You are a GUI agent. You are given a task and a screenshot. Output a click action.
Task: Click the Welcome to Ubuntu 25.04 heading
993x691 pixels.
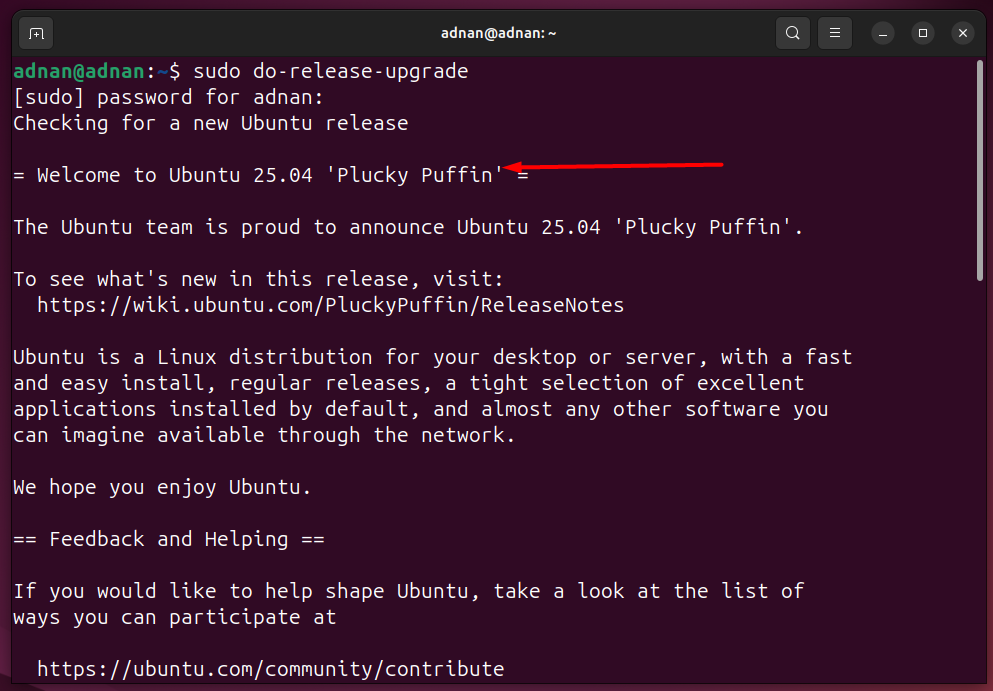(270, 175)
